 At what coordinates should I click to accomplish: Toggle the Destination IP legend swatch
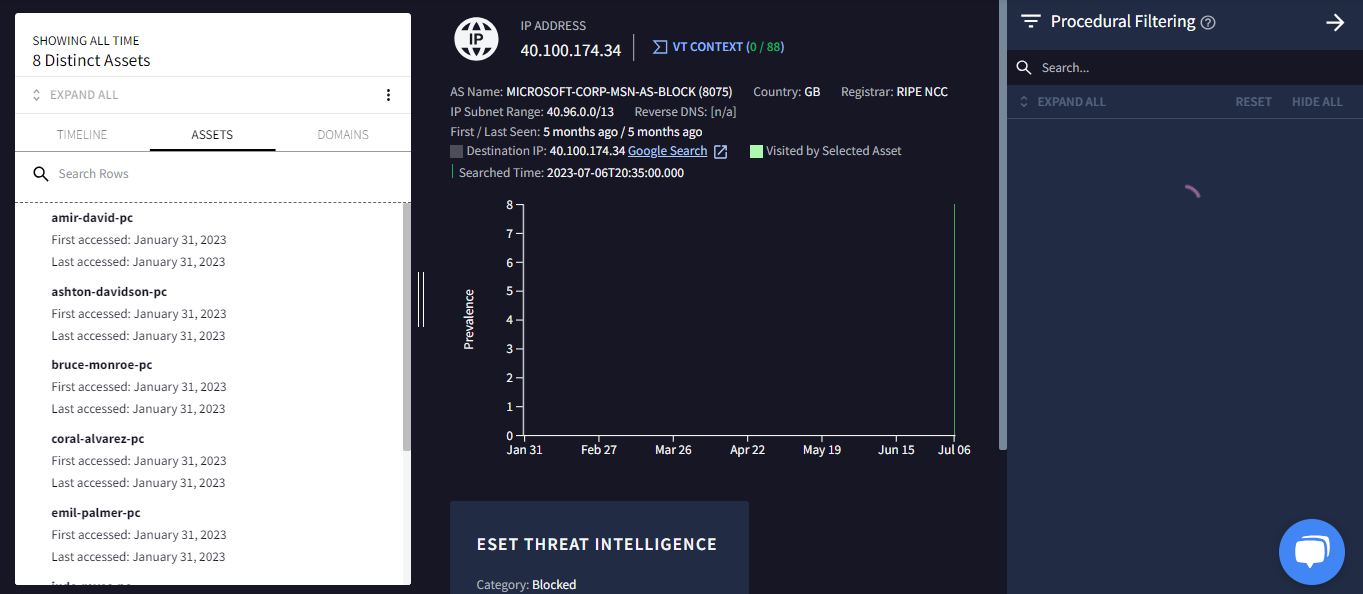pyautogui.click(x=456, y=150)
